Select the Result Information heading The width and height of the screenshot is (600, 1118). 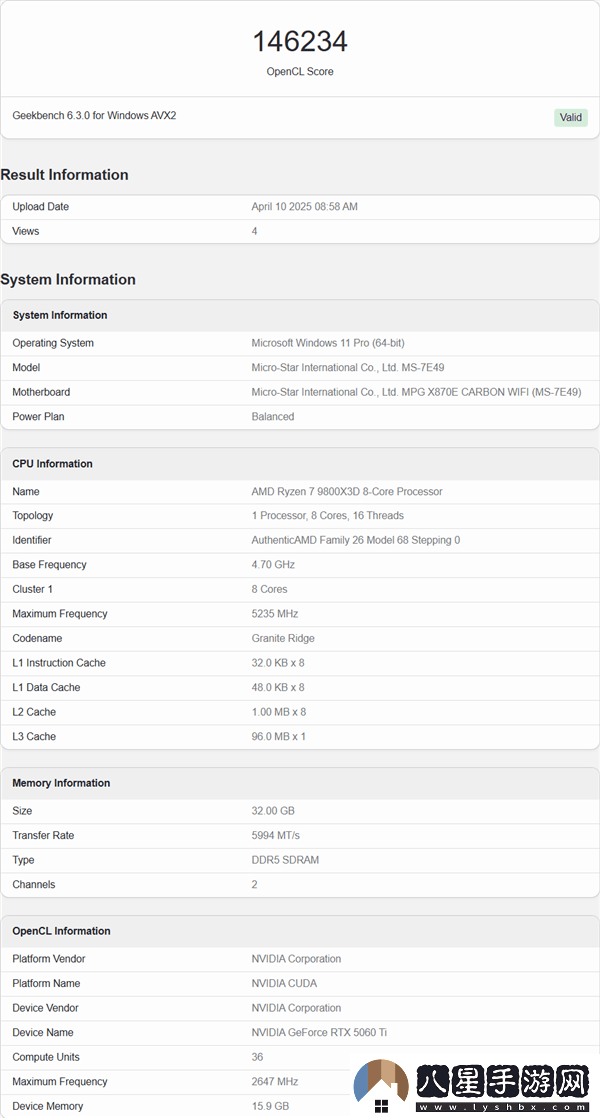pos(64,175)
